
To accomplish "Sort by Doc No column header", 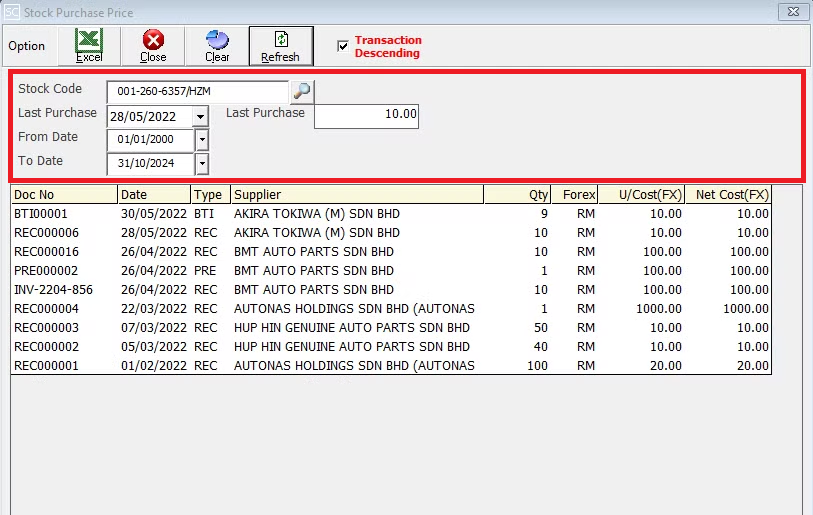I will coord(64,194).
